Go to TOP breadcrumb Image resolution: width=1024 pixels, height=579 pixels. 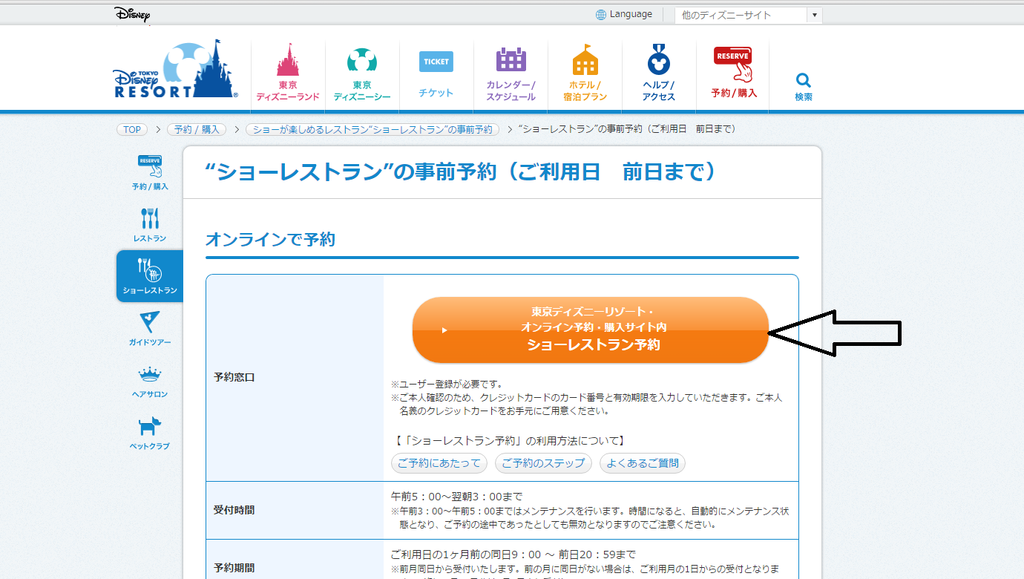pyautogui.click(x=132, y=129)
